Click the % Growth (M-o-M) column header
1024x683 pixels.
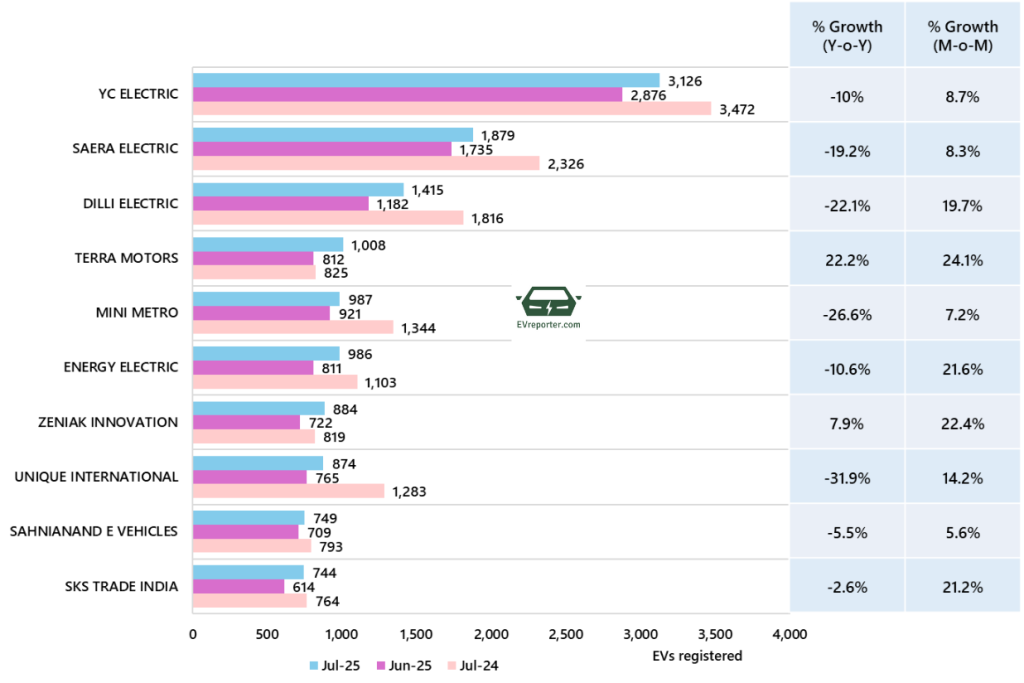point(963,36)
